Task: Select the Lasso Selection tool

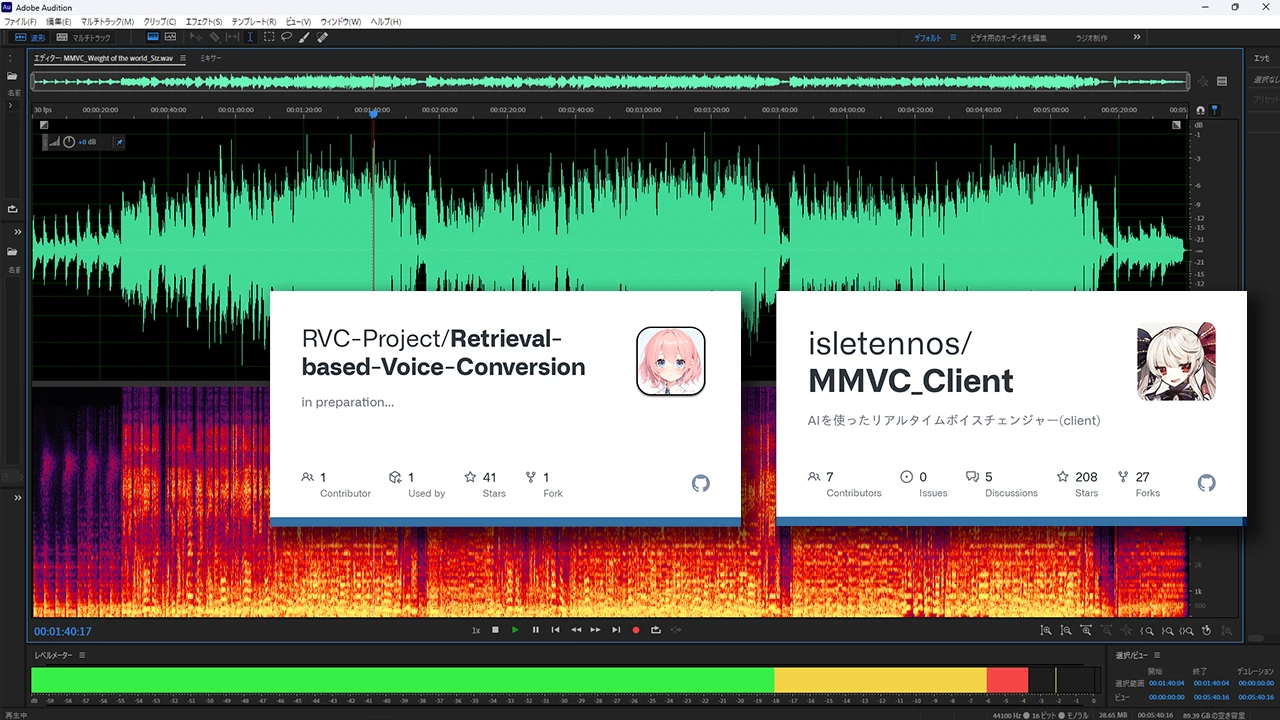Action: [286, 37]
